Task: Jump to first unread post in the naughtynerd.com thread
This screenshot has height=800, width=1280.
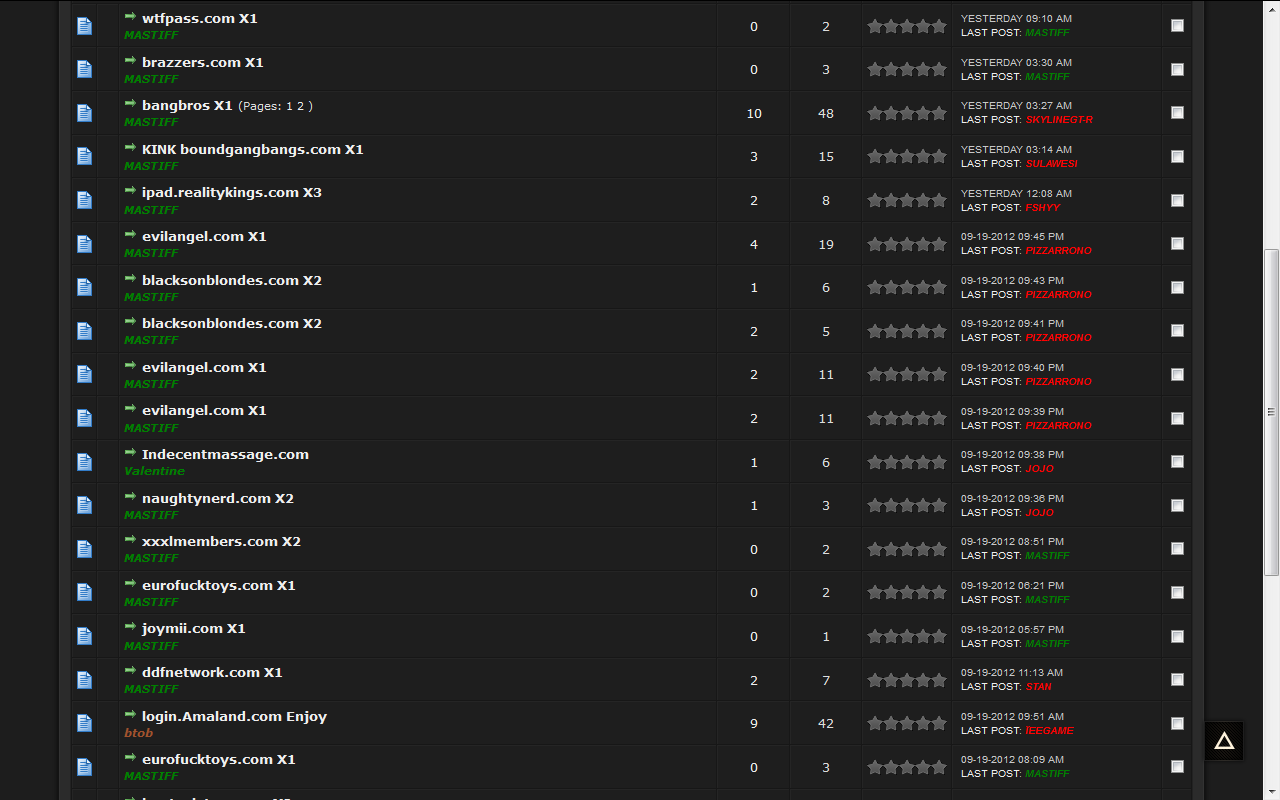Action: pyautogui.click(x=130, y=497)
